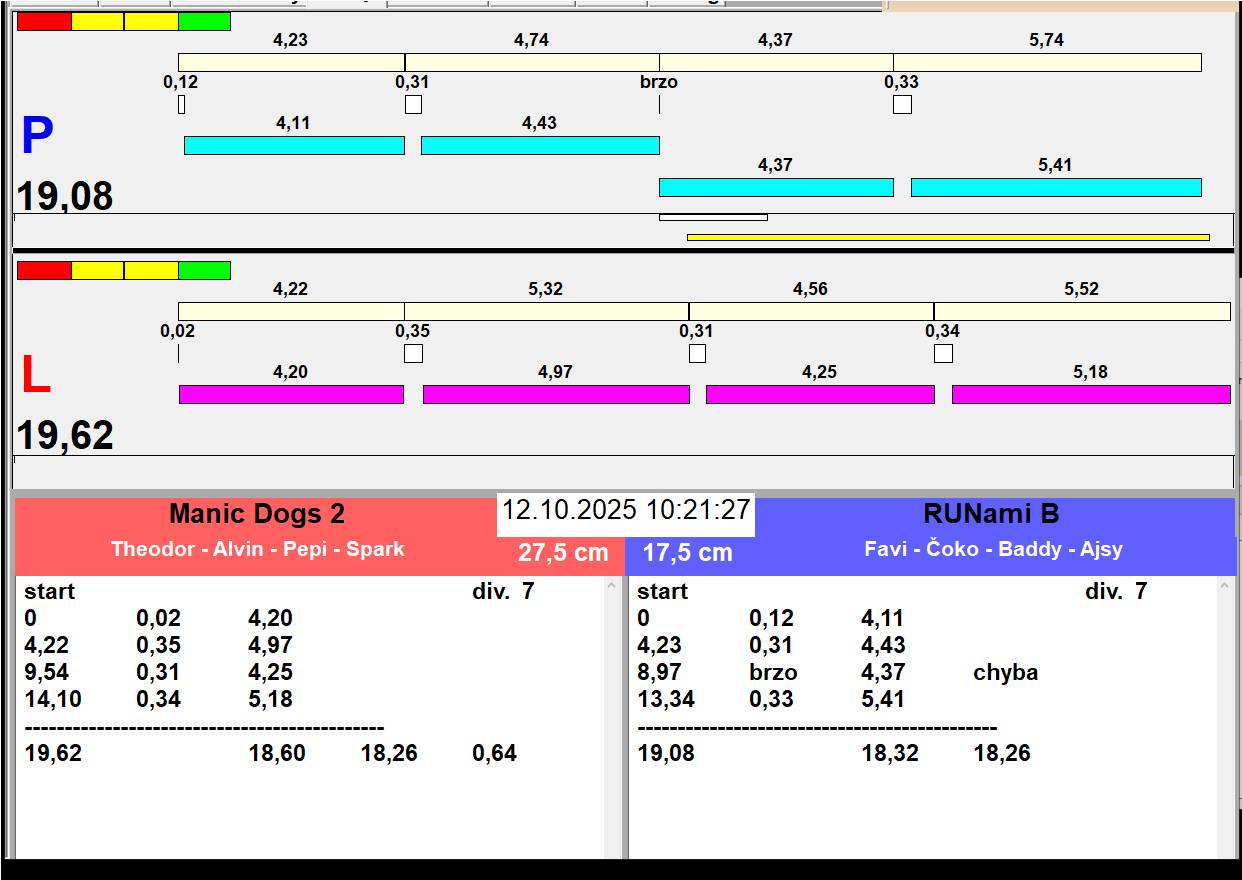Select the red L lane letter
Image resolution: width=1242 pixels, height=880 pixels.
pyautogui.click(x=35, y=375)
